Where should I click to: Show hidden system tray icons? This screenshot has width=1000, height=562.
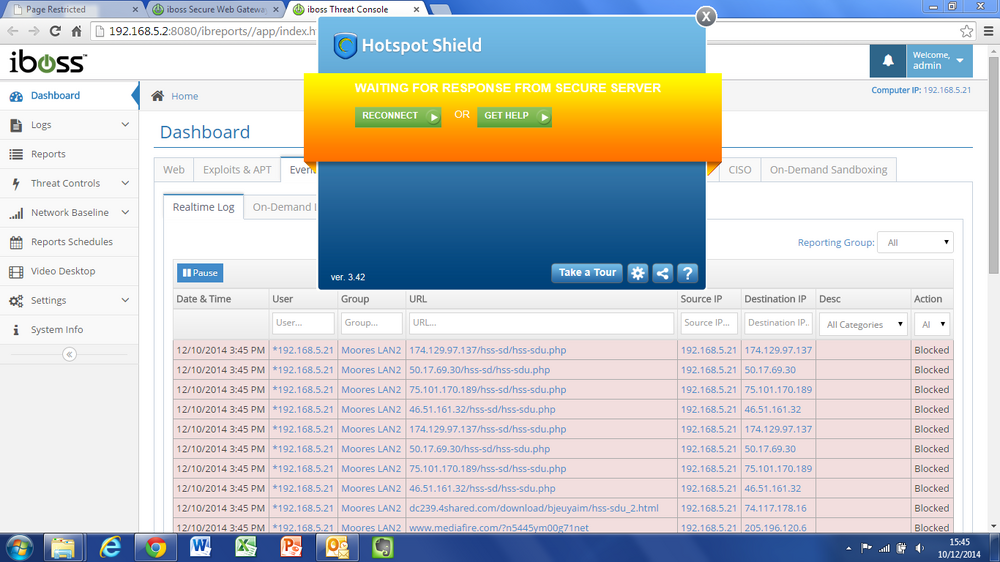pos(848,548)
